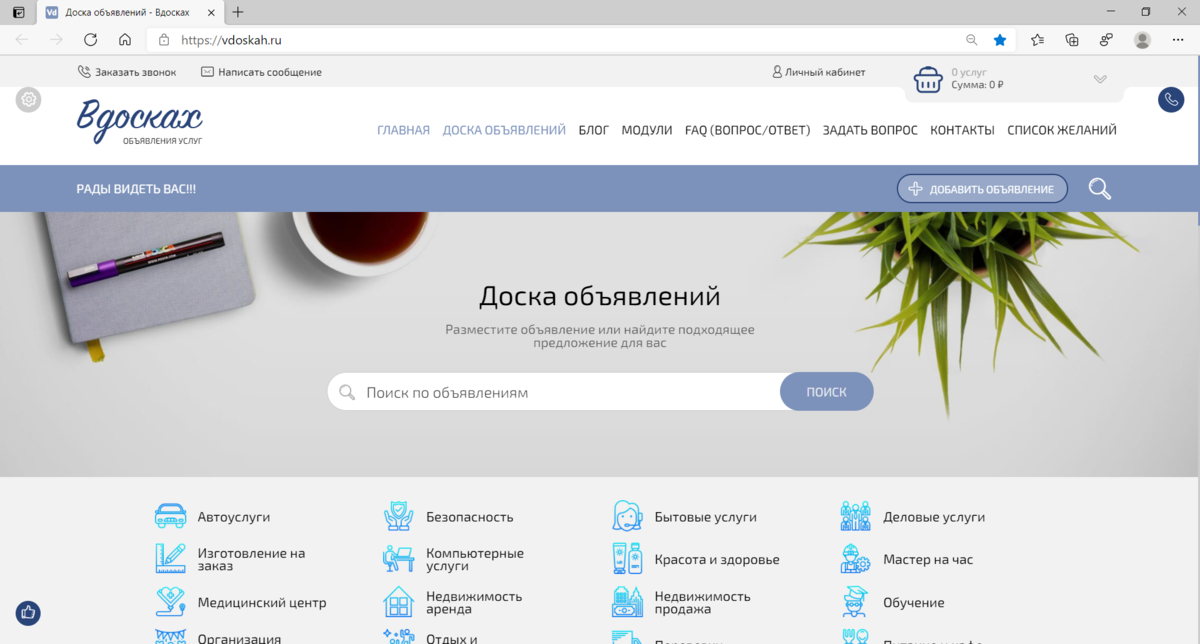The image size is (1200, 644).
Task: Open the browser zoom magnifier icon
Action: click(x=971, y=40)
